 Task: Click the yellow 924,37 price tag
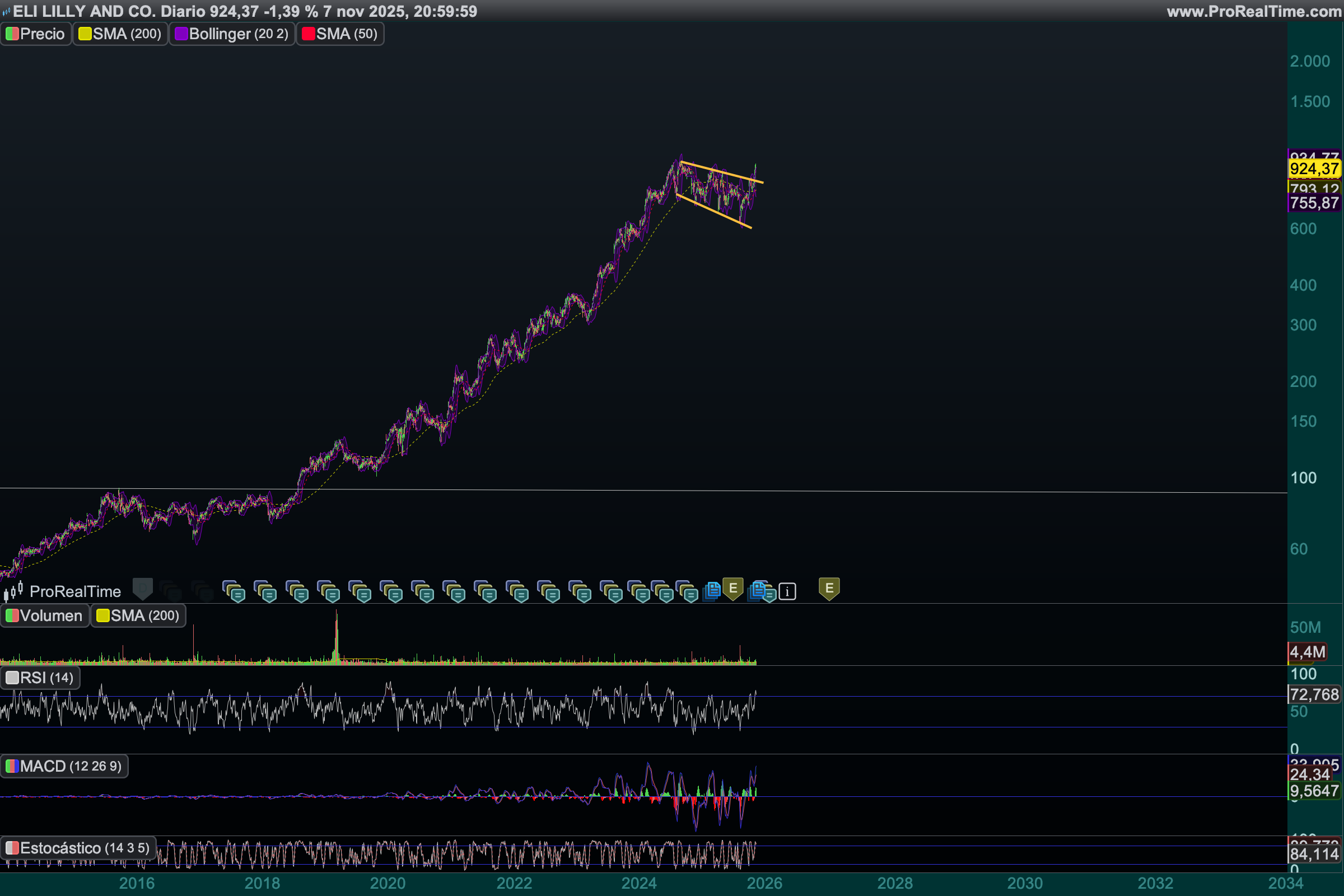(x=1314, y=169)
